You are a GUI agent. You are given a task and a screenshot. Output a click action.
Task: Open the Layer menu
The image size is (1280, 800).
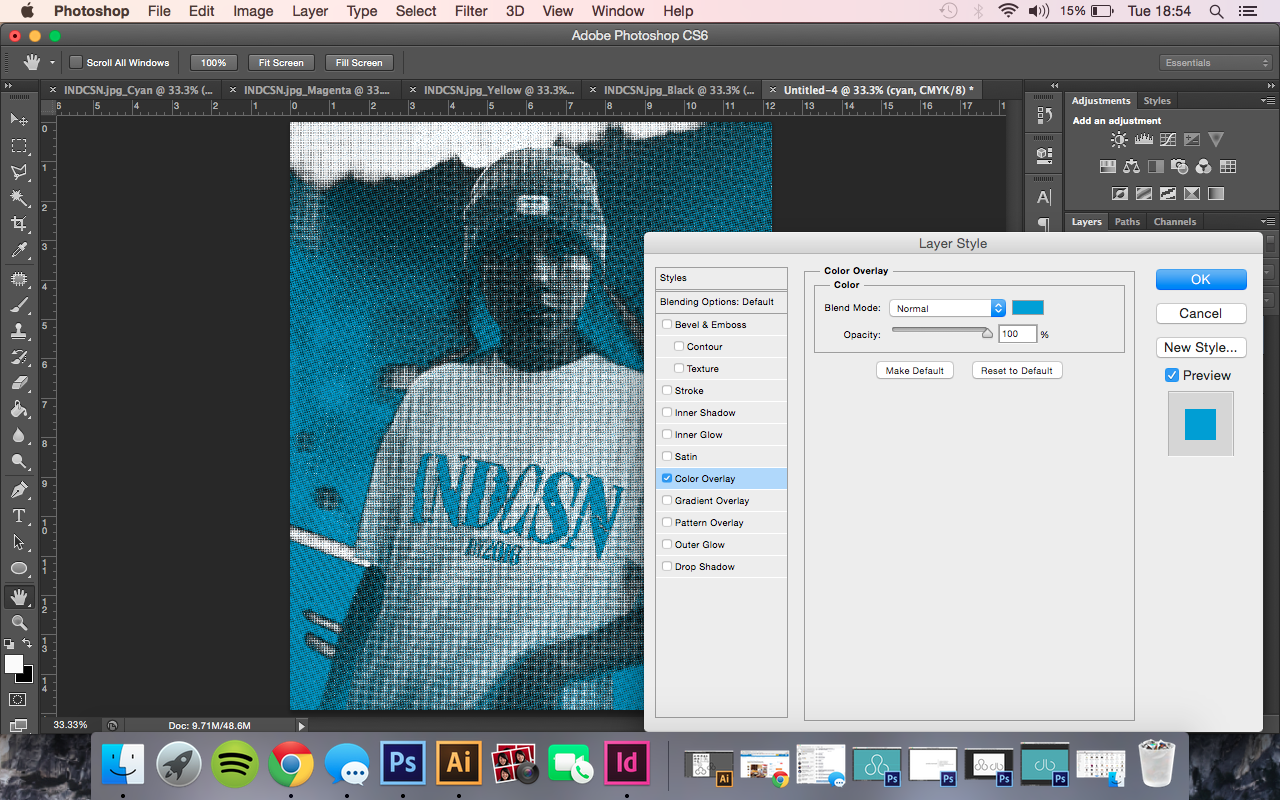[x=310, y=11]
